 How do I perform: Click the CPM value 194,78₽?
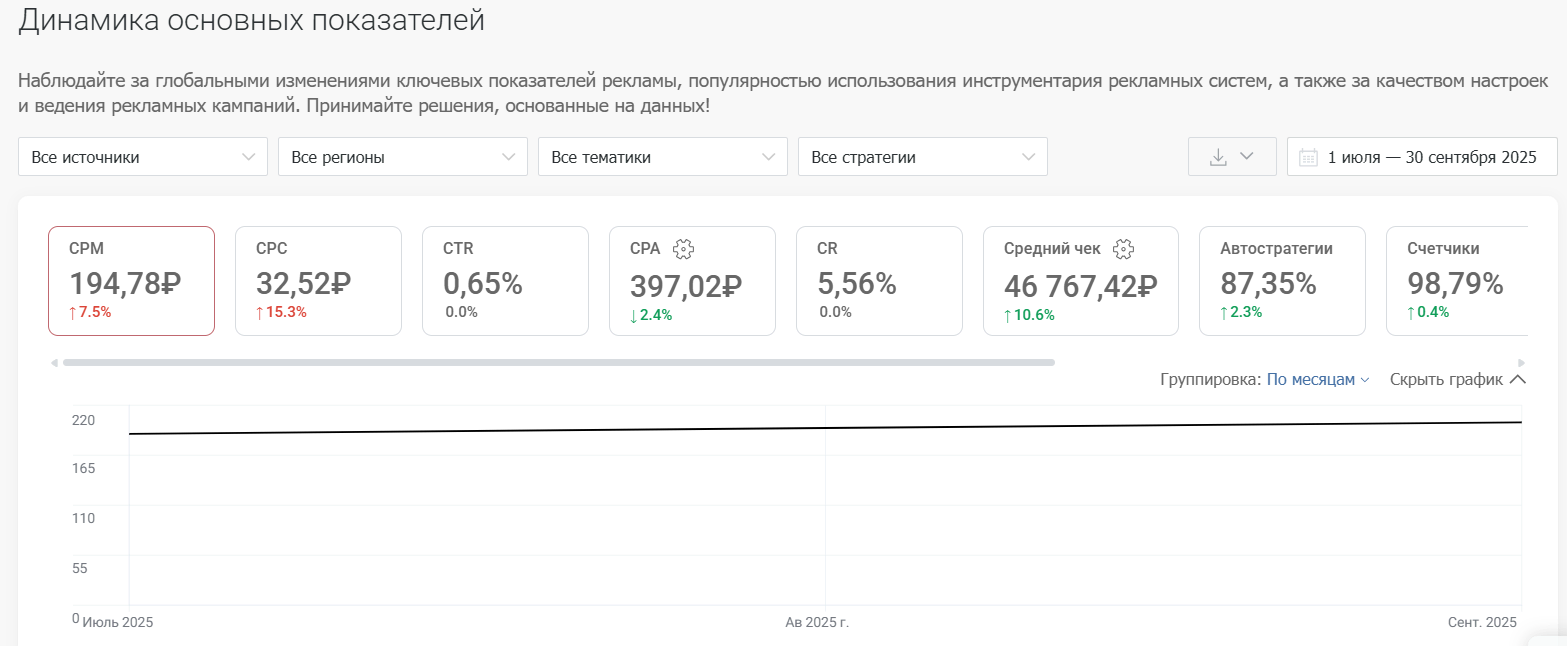pyautogui.click(x=125, y=284)
